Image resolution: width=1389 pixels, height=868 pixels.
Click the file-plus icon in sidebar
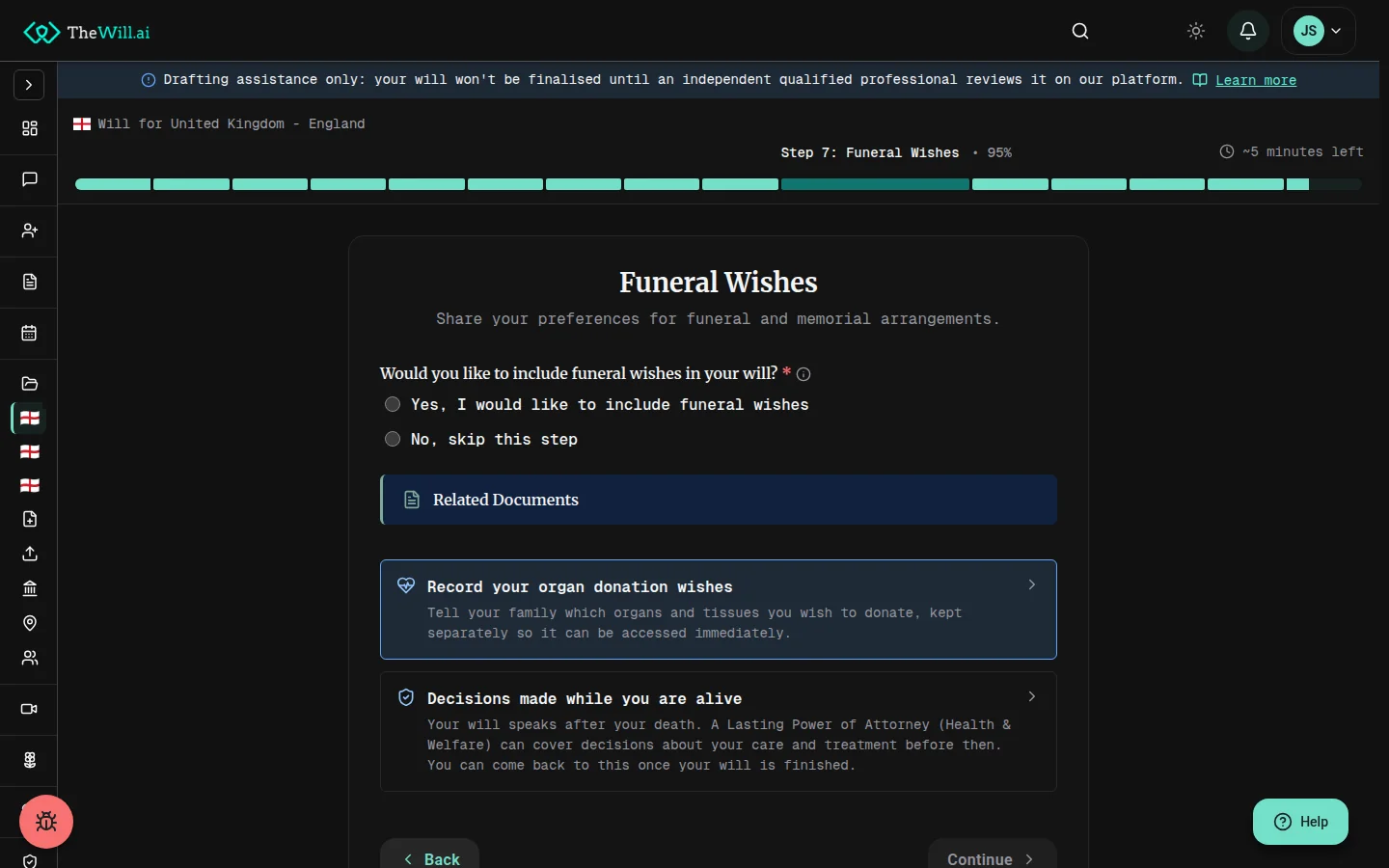click(30, 519)
